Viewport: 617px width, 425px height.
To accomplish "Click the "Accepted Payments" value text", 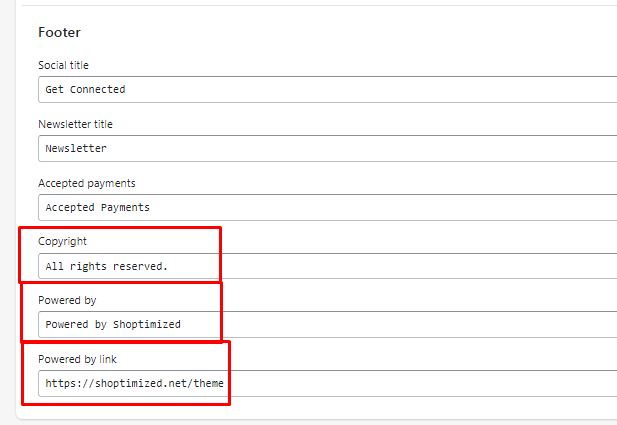I will (98, 208).
